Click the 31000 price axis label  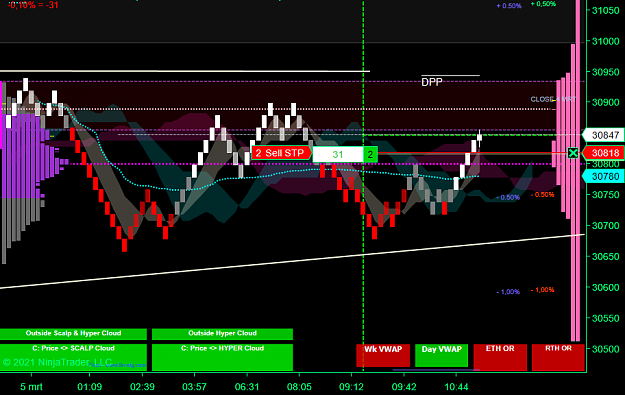click(605, 41)
